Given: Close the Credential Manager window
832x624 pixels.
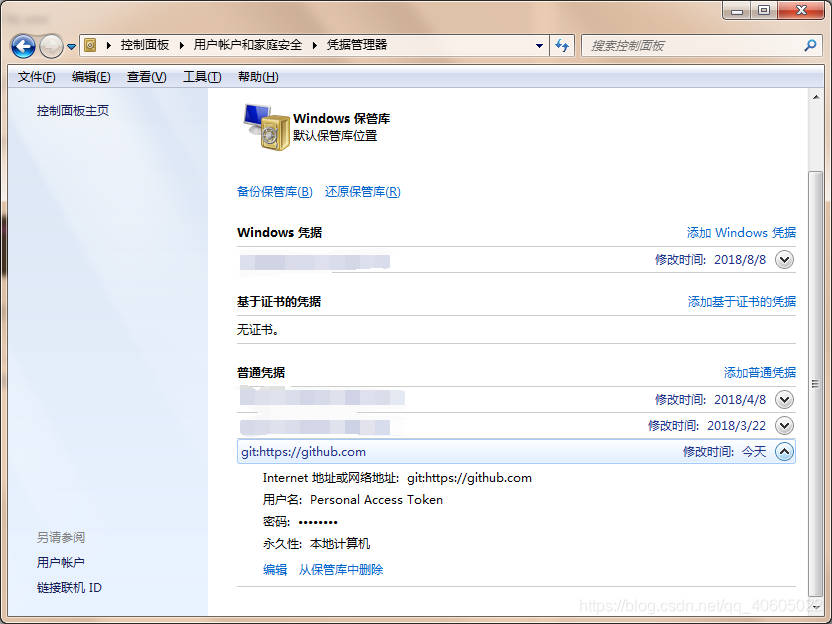Looking at the screenshot, I should (801, 11).
